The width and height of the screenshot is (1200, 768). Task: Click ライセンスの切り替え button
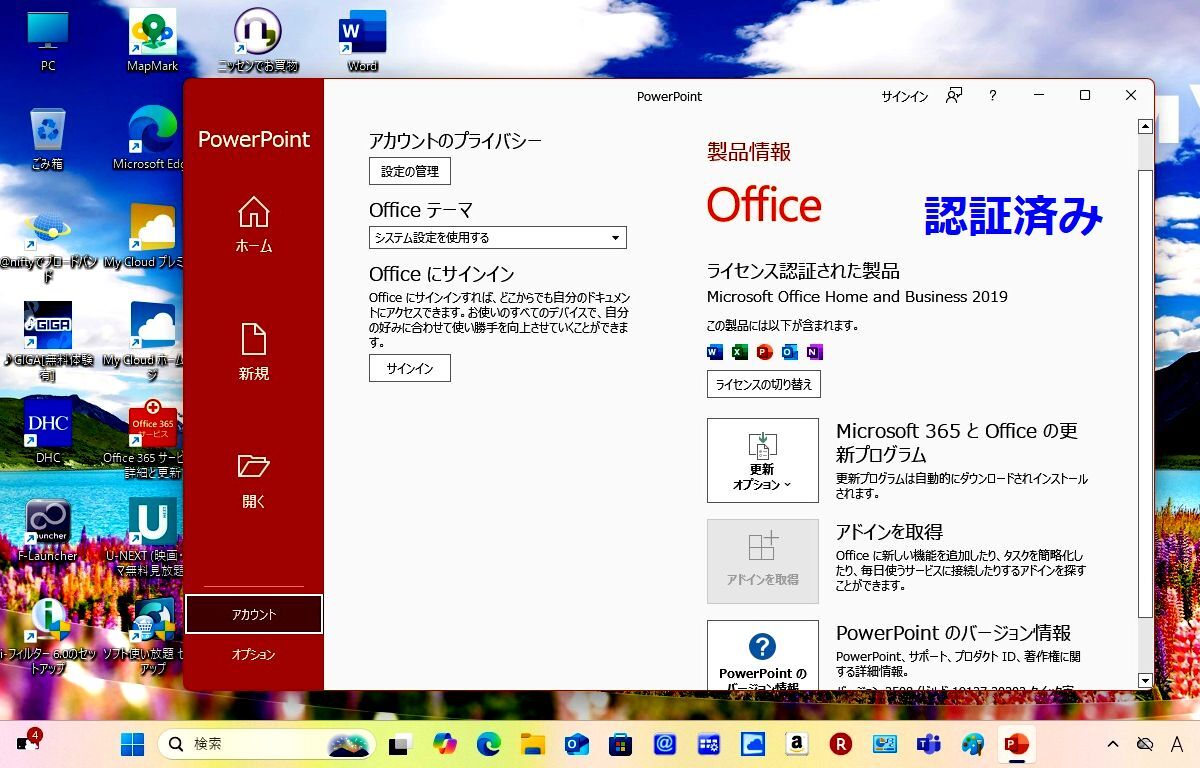coord(762,384)
